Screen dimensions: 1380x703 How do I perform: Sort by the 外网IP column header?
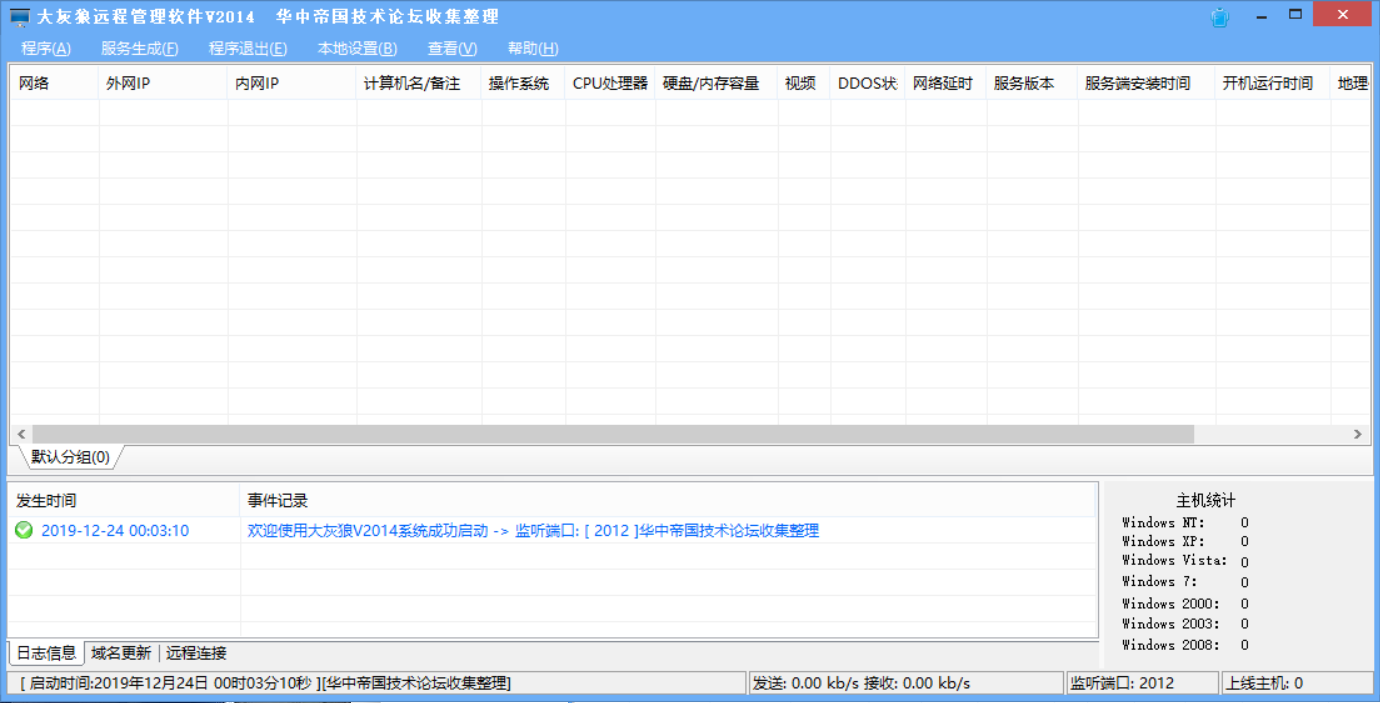pyautogui.click(x=164, y=83)
